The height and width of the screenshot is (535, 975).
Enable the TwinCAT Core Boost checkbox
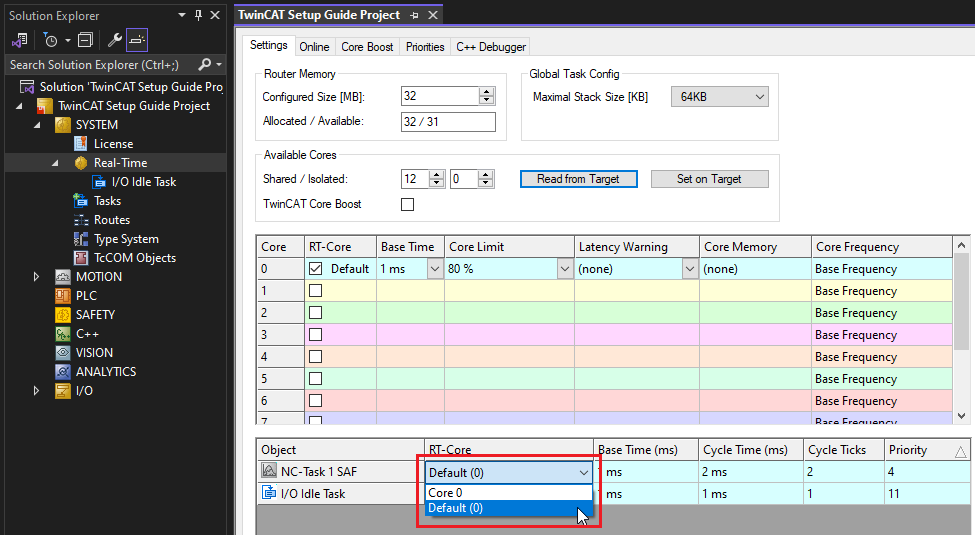click(407, 204)
